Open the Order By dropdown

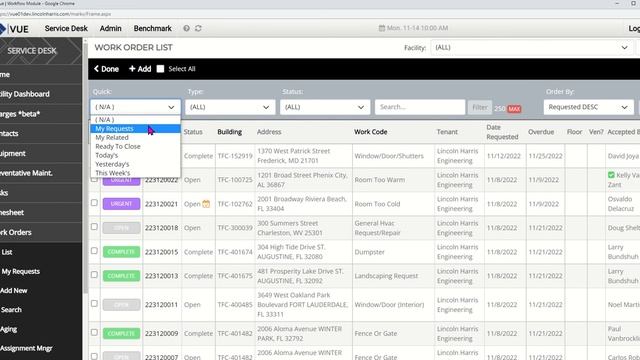pos(589,107)
